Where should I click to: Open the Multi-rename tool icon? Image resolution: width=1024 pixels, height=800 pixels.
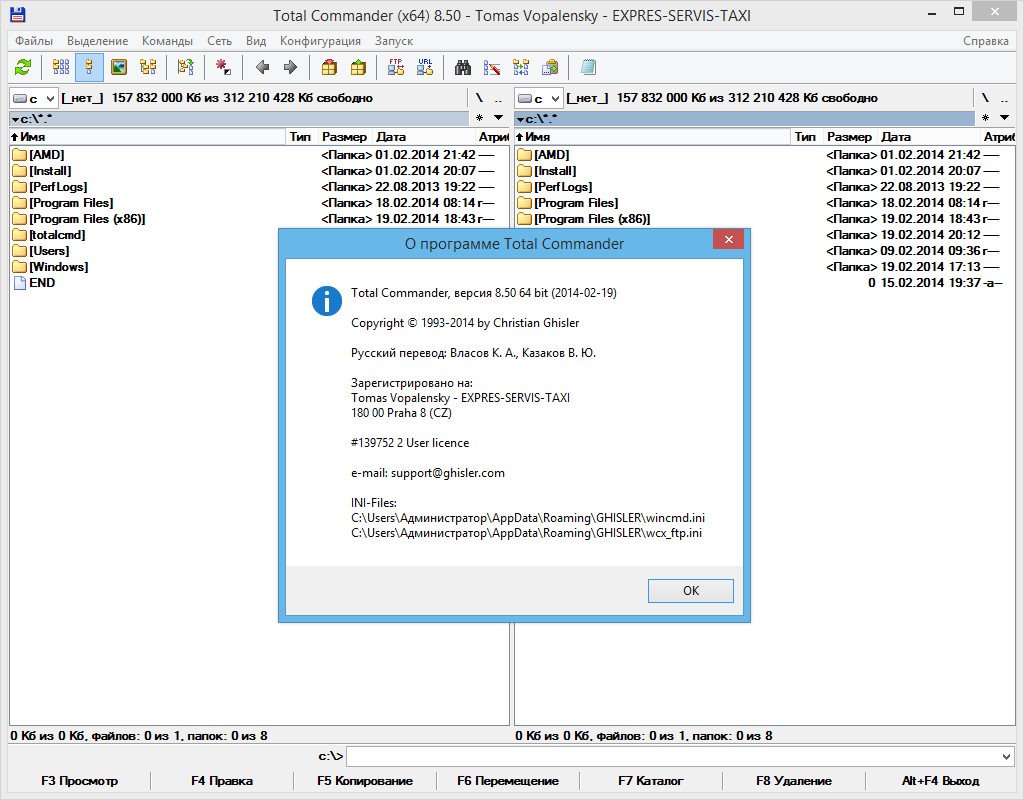point(492,67)
